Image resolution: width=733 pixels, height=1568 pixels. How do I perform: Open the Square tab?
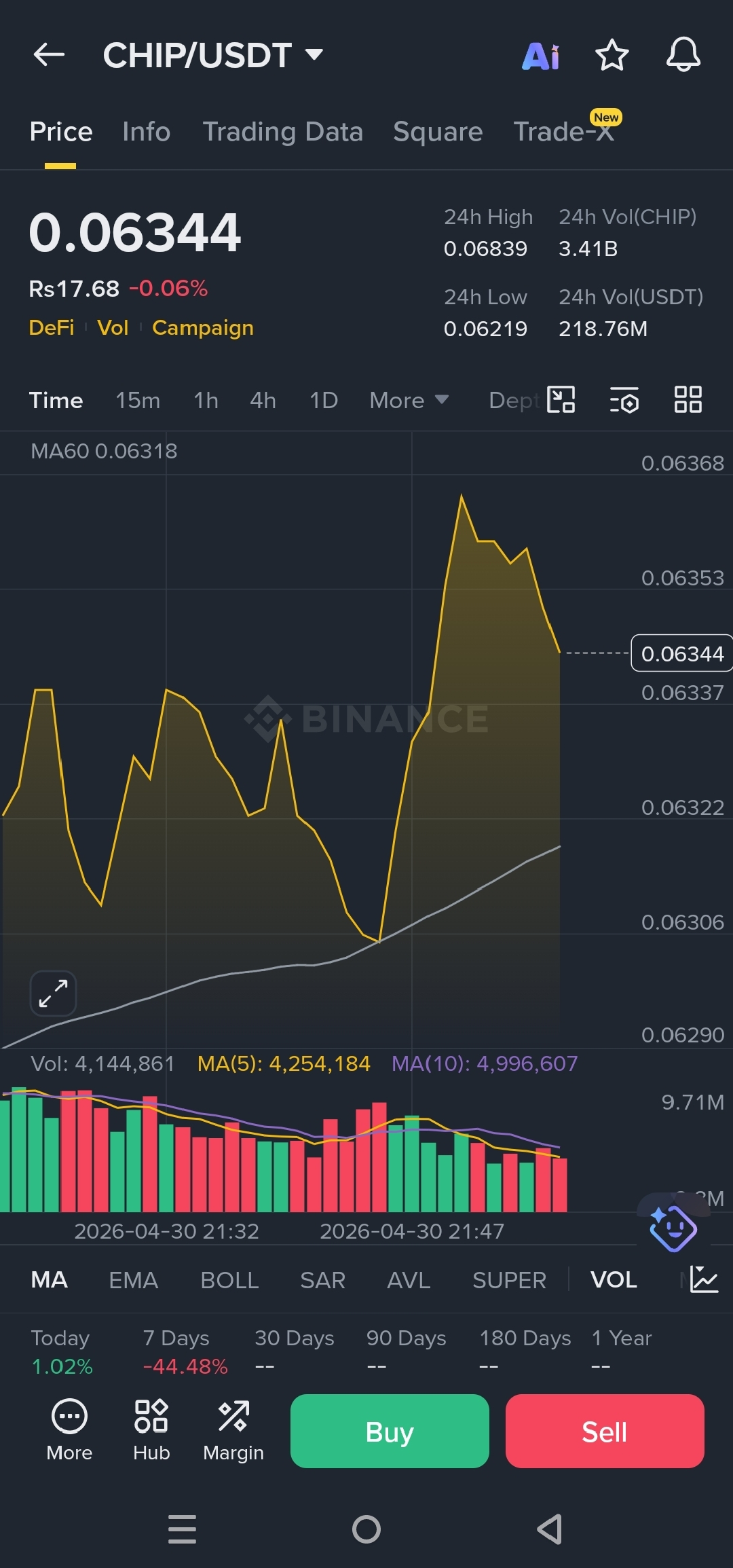(438, 132)
